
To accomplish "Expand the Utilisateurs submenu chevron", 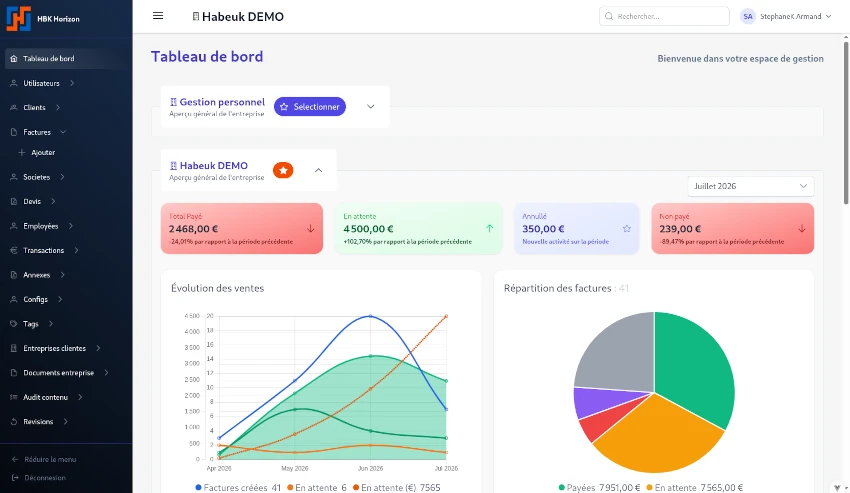I will [72, 83].
